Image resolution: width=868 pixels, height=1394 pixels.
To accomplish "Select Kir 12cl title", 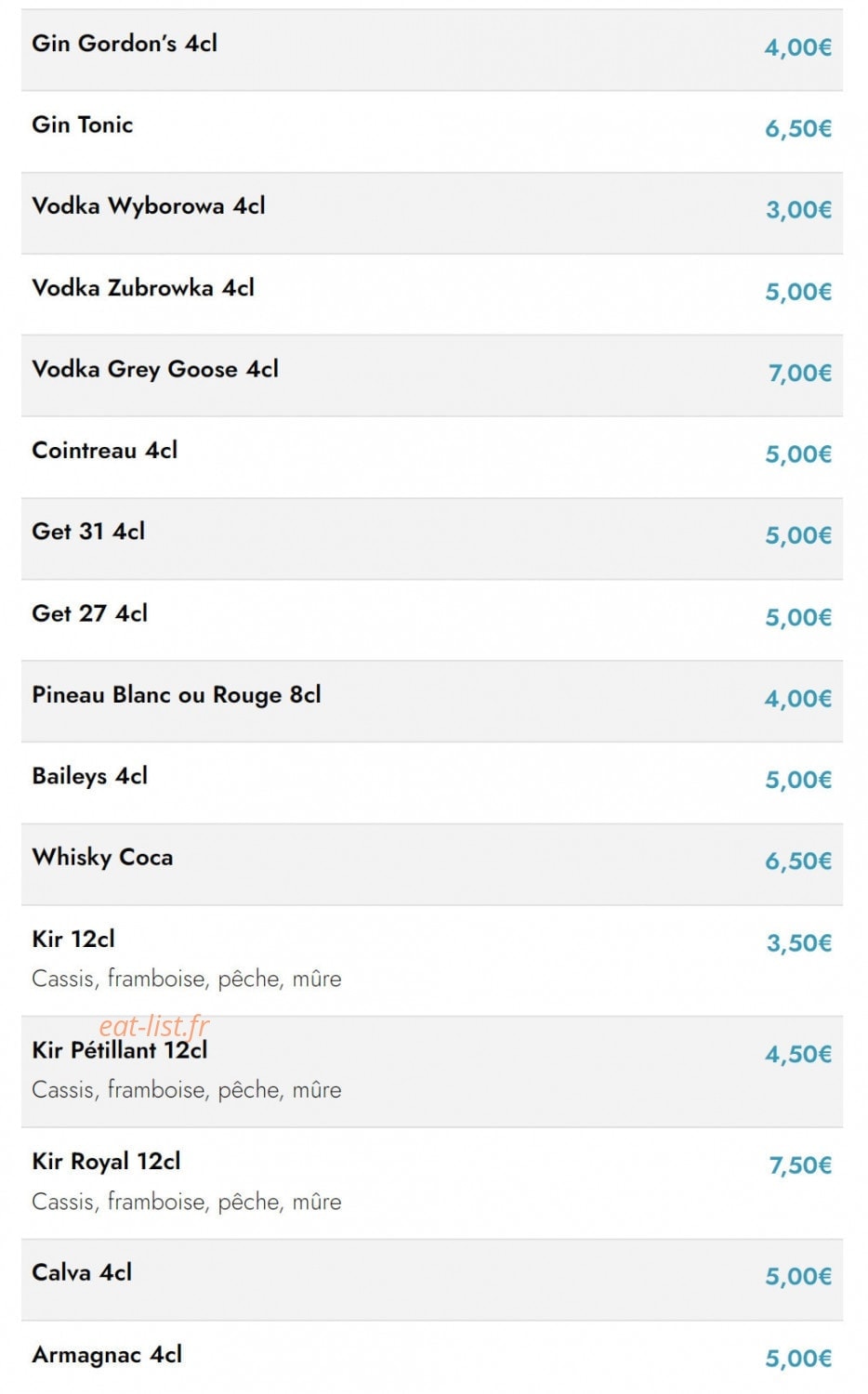I will 73,939.
